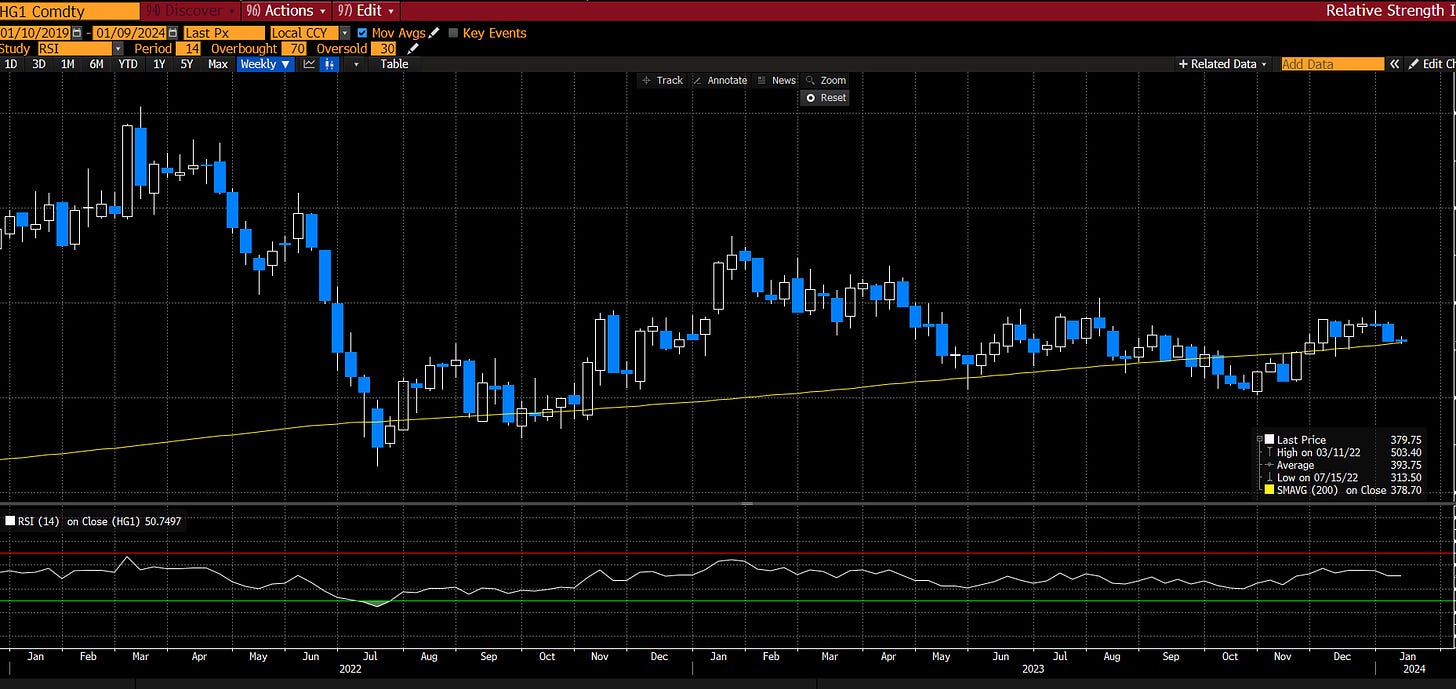
Task: Switch to line chart icon
Action: click(309, 64)
